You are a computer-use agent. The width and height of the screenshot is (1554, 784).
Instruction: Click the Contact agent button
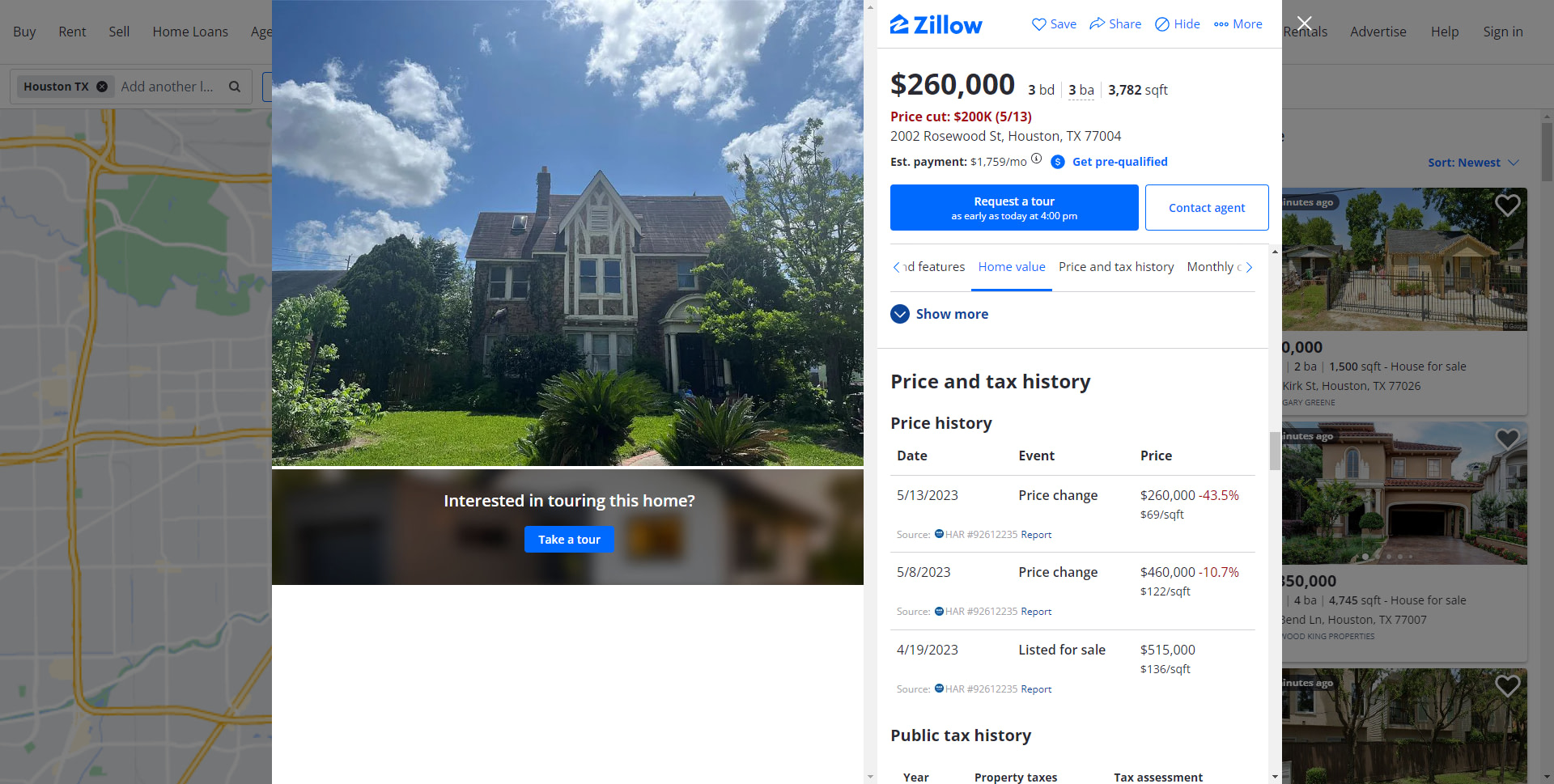[x=1207, y=208]
